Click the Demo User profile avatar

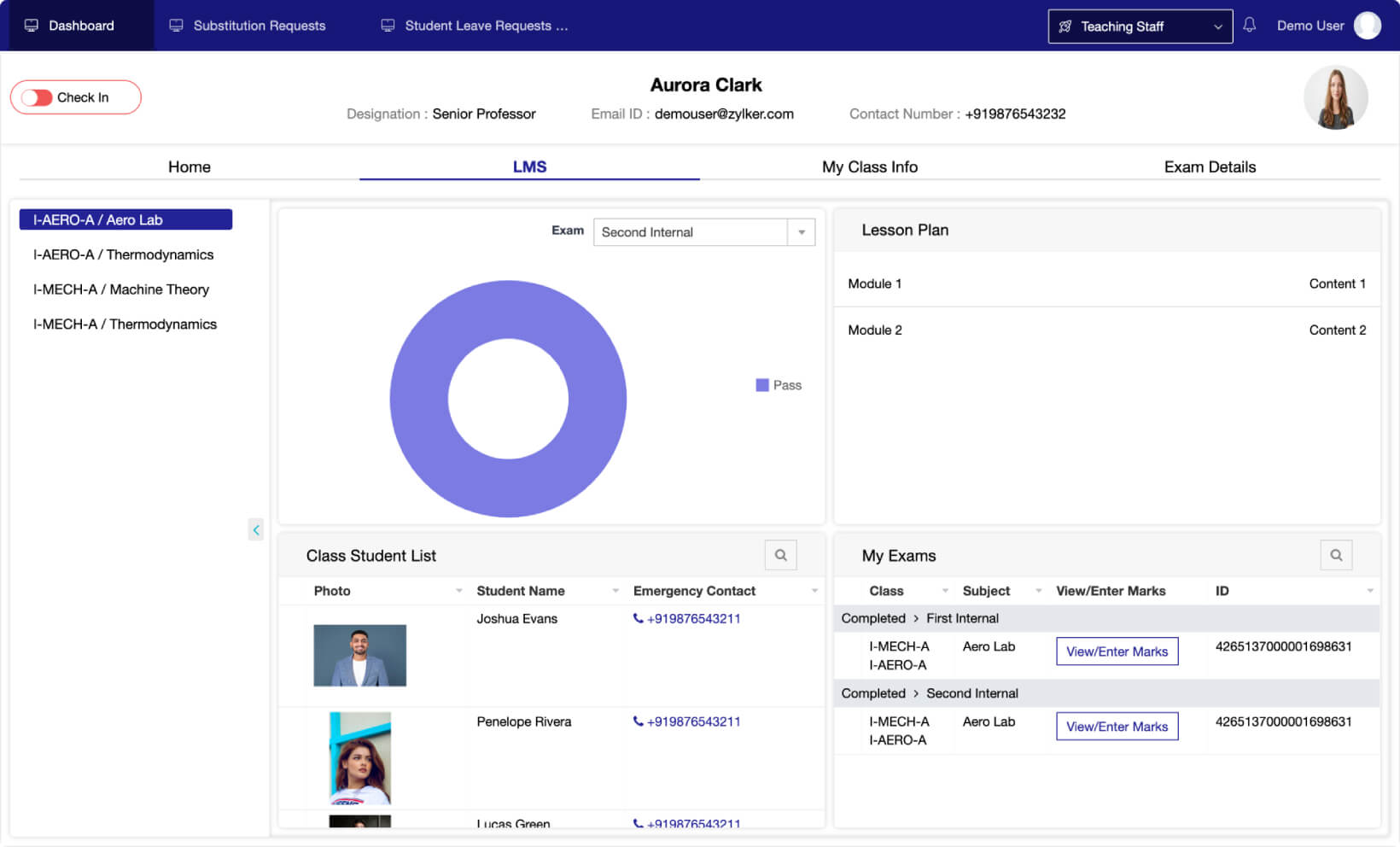point(1367,25)
